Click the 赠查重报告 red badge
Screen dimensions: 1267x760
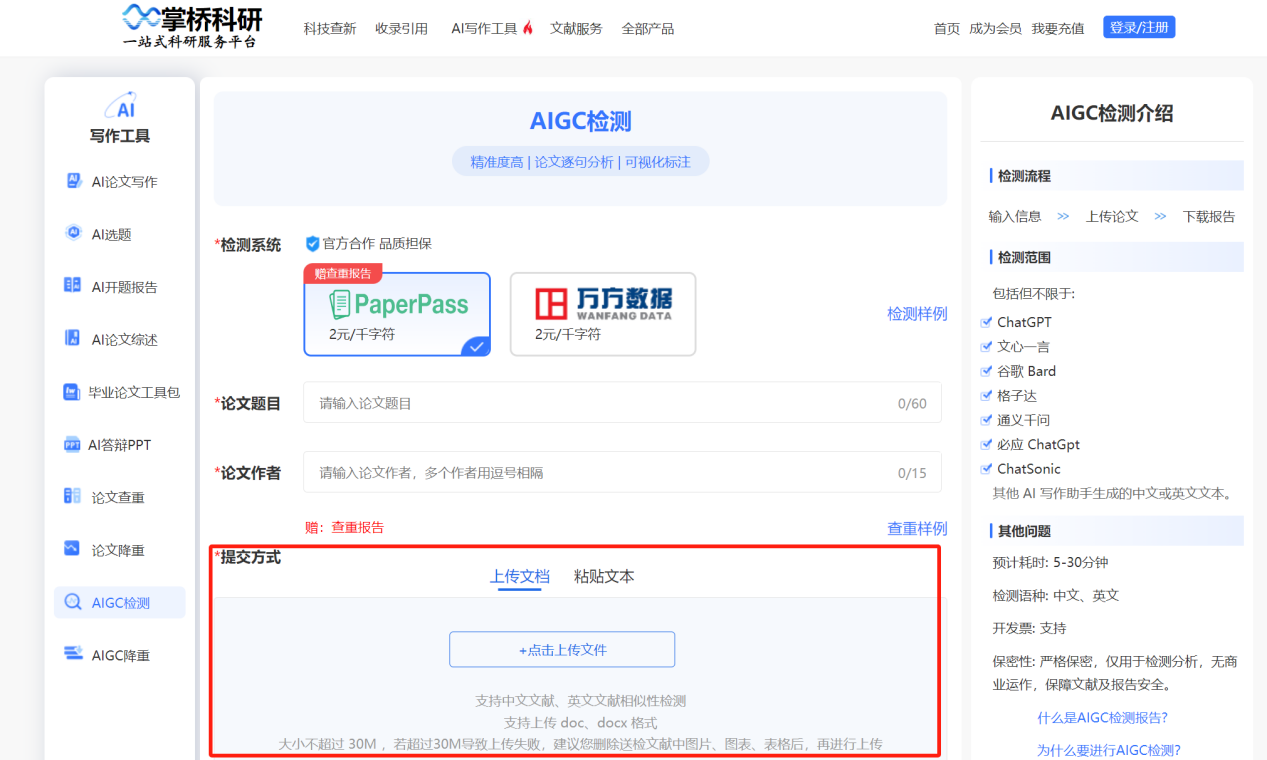click(343, 273)
